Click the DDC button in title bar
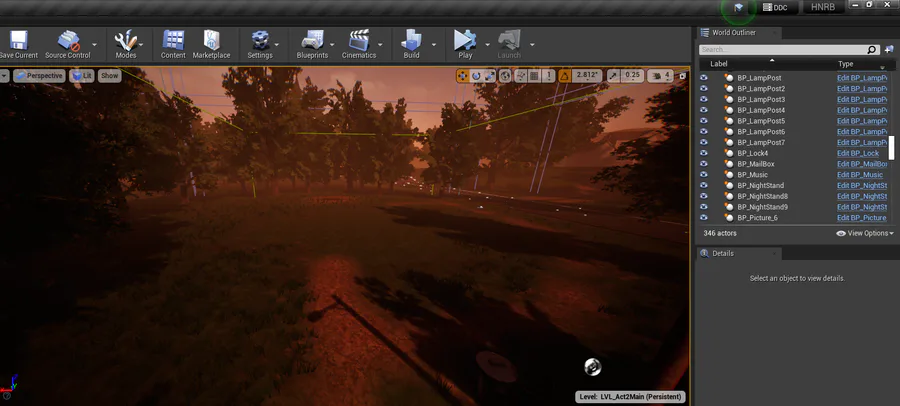900x406 pixels. [x=774, y=7]
